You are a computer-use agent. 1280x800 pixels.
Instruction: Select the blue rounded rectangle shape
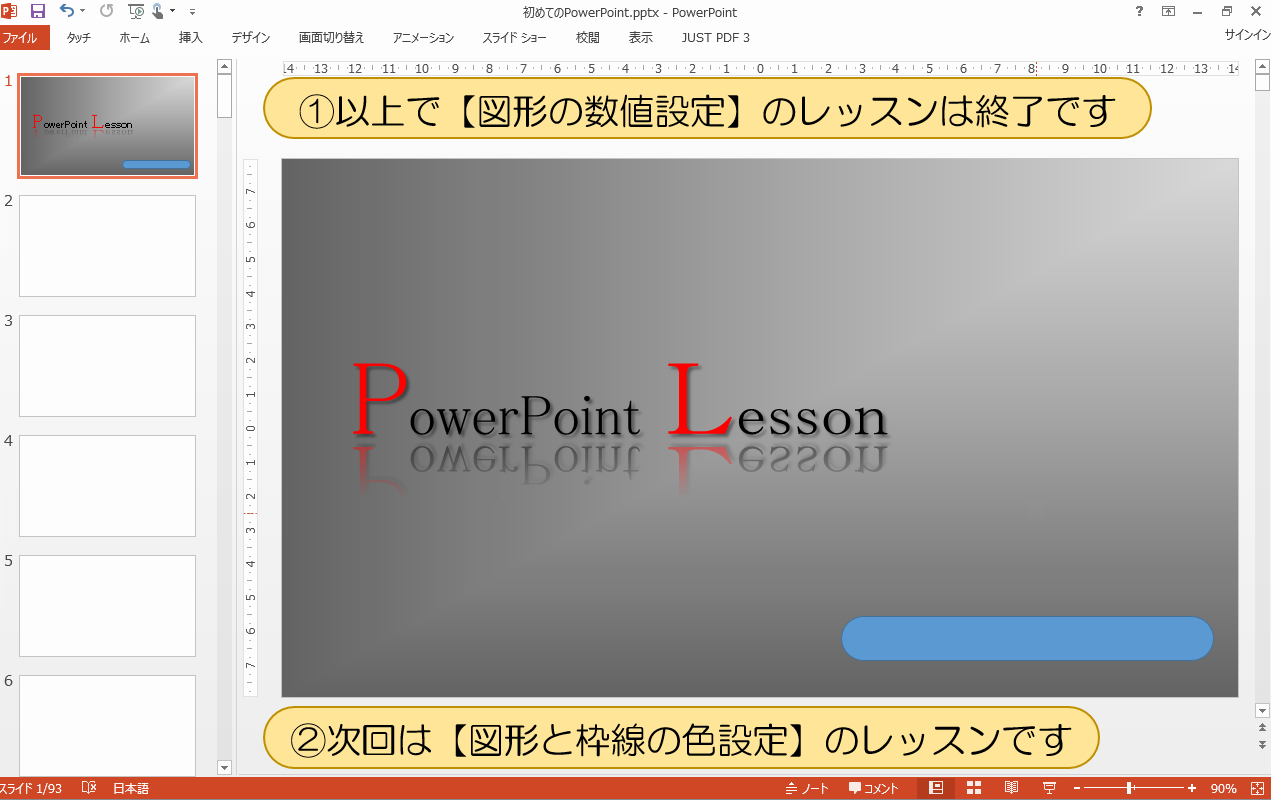point(1027,638)
